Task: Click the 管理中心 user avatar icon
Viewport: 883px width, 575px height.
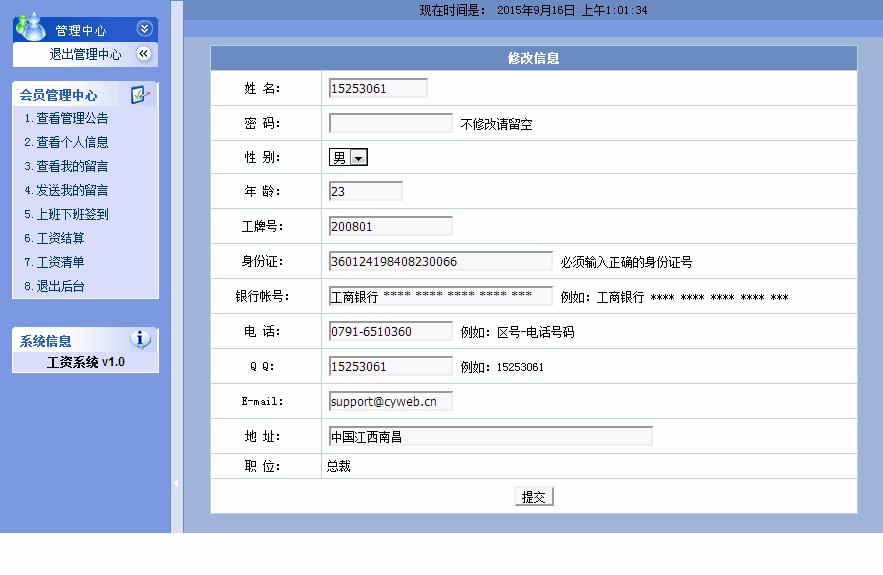Action: tap(30, 27)
